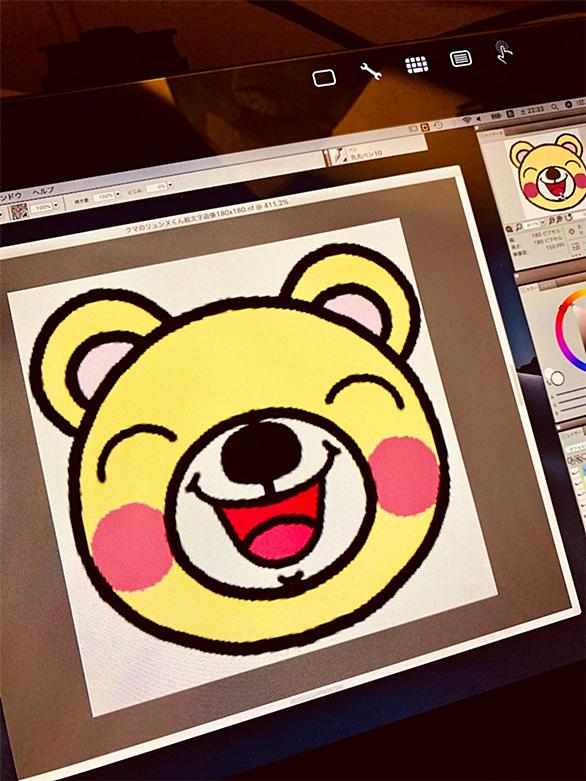Click the battery icon in the menu bar
586x781 pixels.
point(496,116)
